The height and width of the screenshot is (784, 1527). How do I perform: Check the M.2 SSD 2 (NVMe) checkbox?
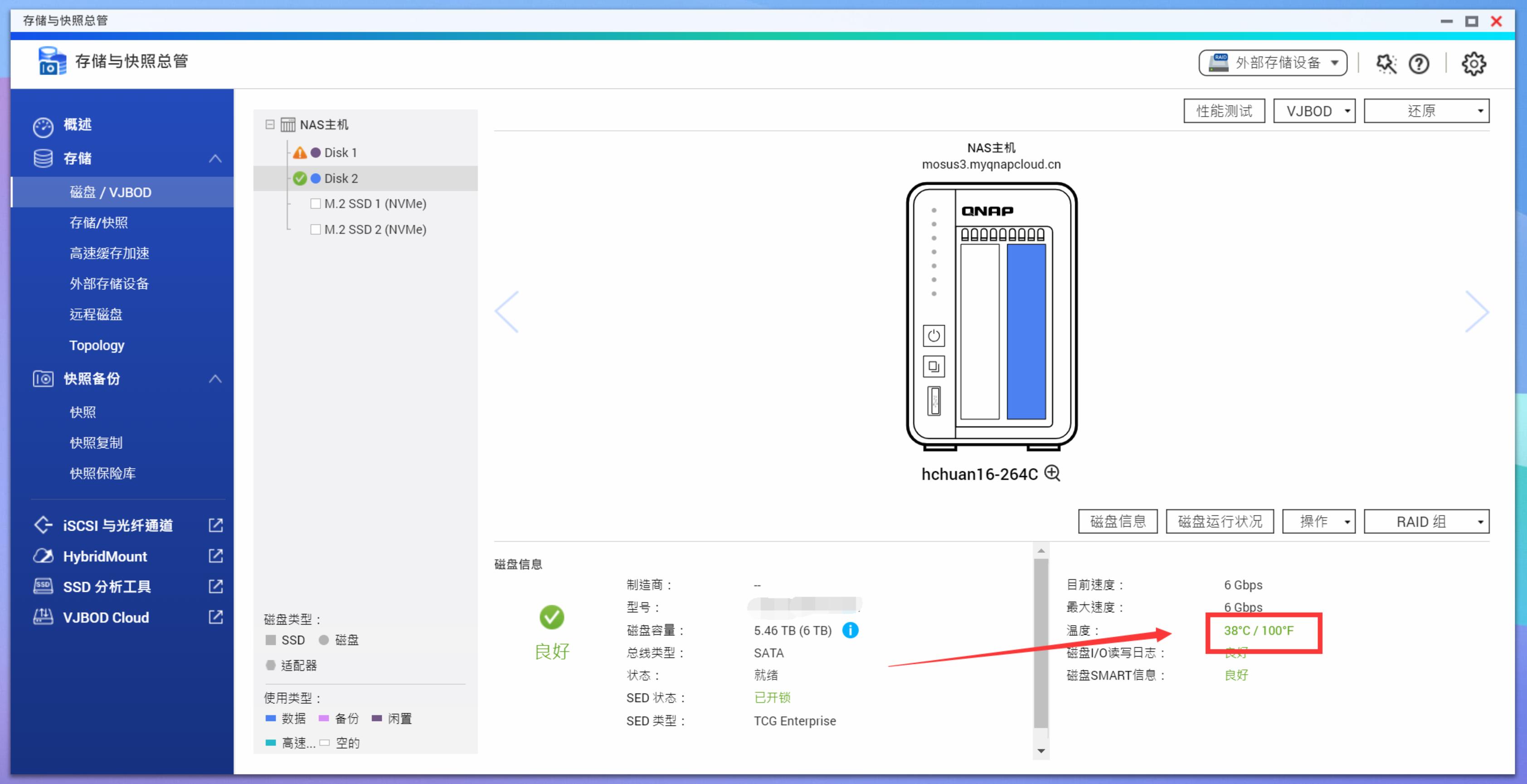pos(316,229)
